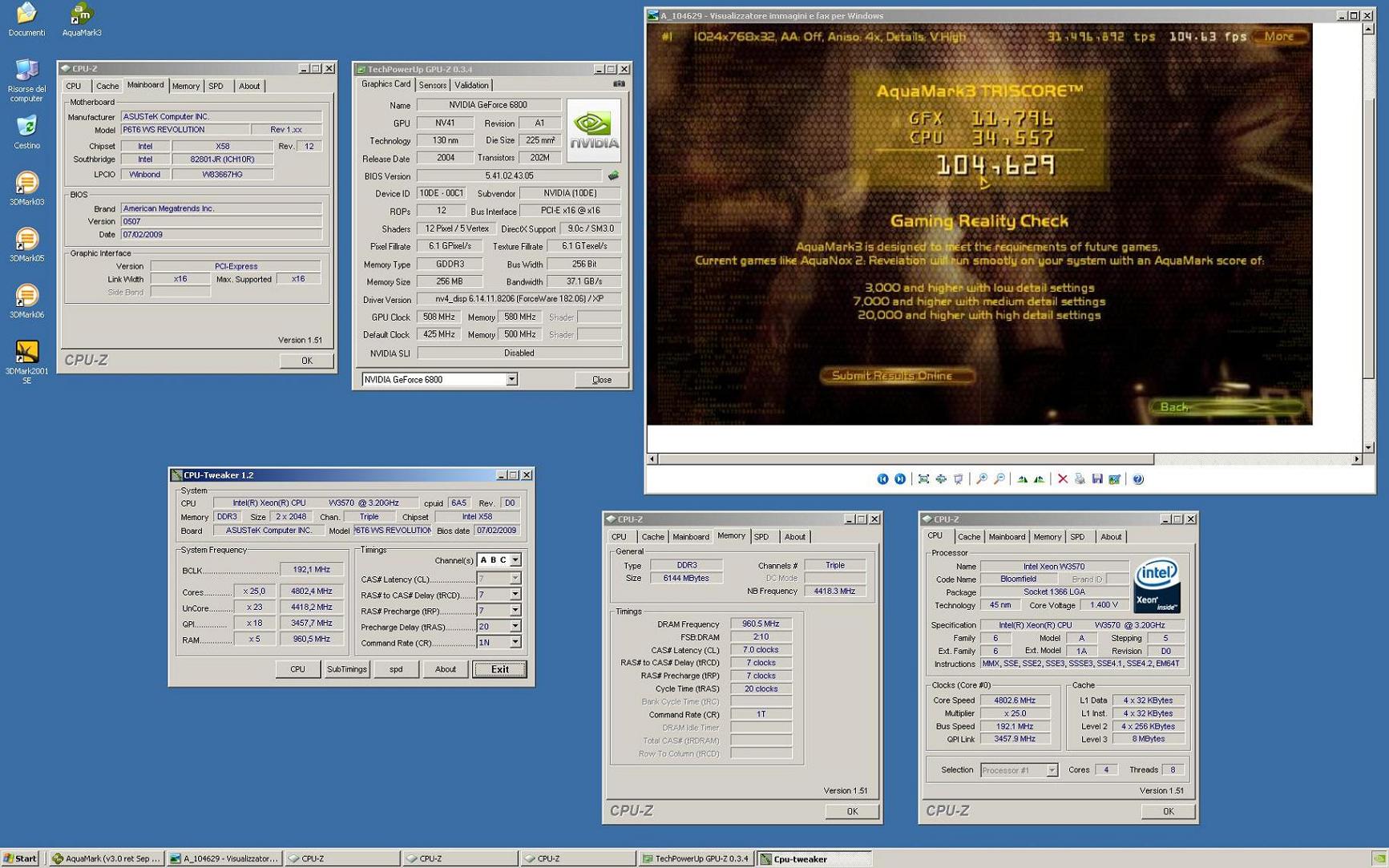Click OK in Xeon CPU-Z window
This screenshot has height=868, width=1389.
(x=1168, y=811)
